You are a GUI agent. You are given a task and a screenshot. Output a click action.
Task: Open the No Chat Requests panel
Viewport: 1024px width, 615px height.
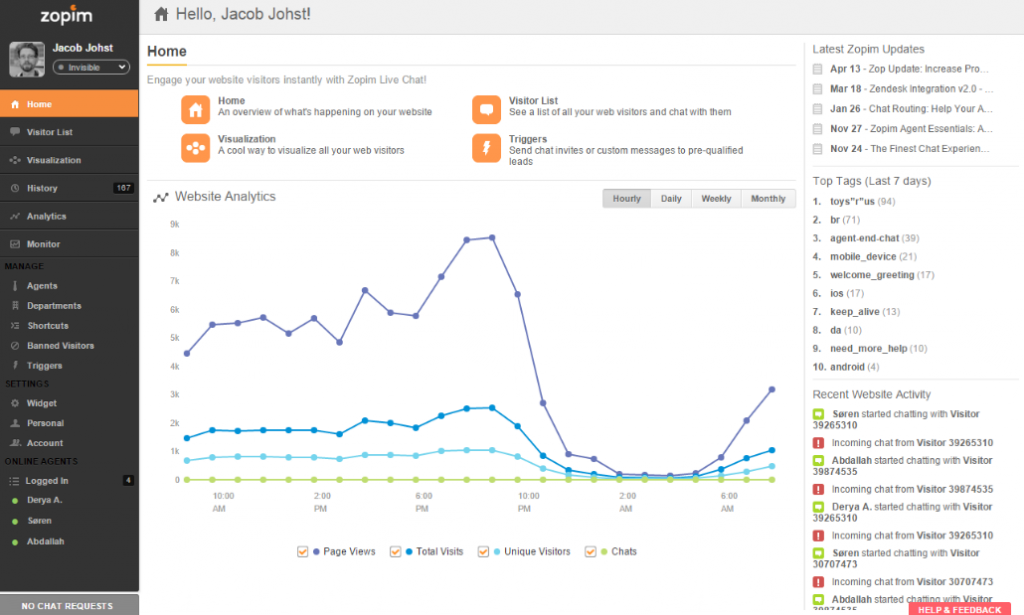click(x=69, y=605)
